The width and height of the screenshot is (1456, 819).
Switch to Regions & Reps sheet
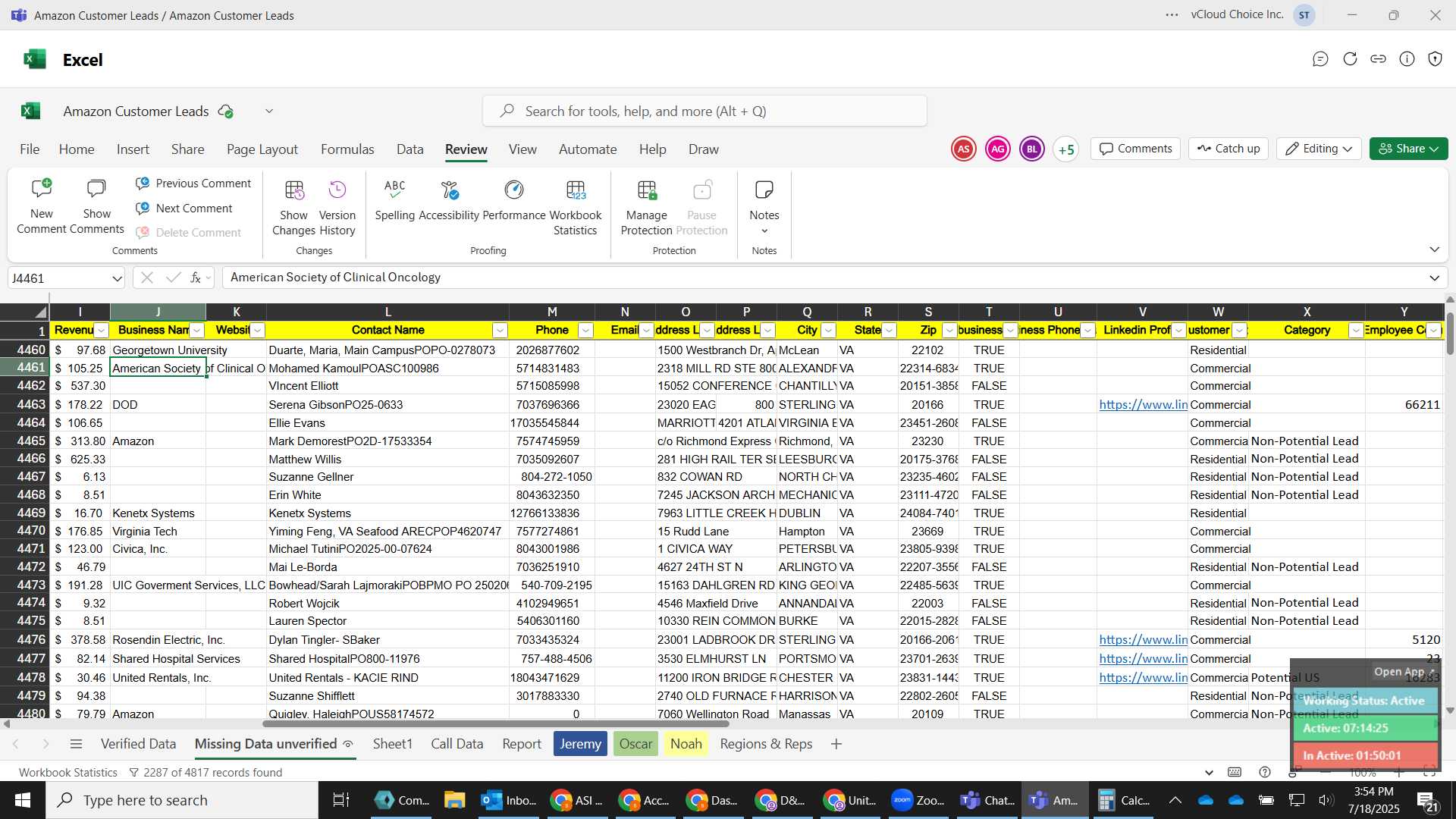(x=766, y=744)
